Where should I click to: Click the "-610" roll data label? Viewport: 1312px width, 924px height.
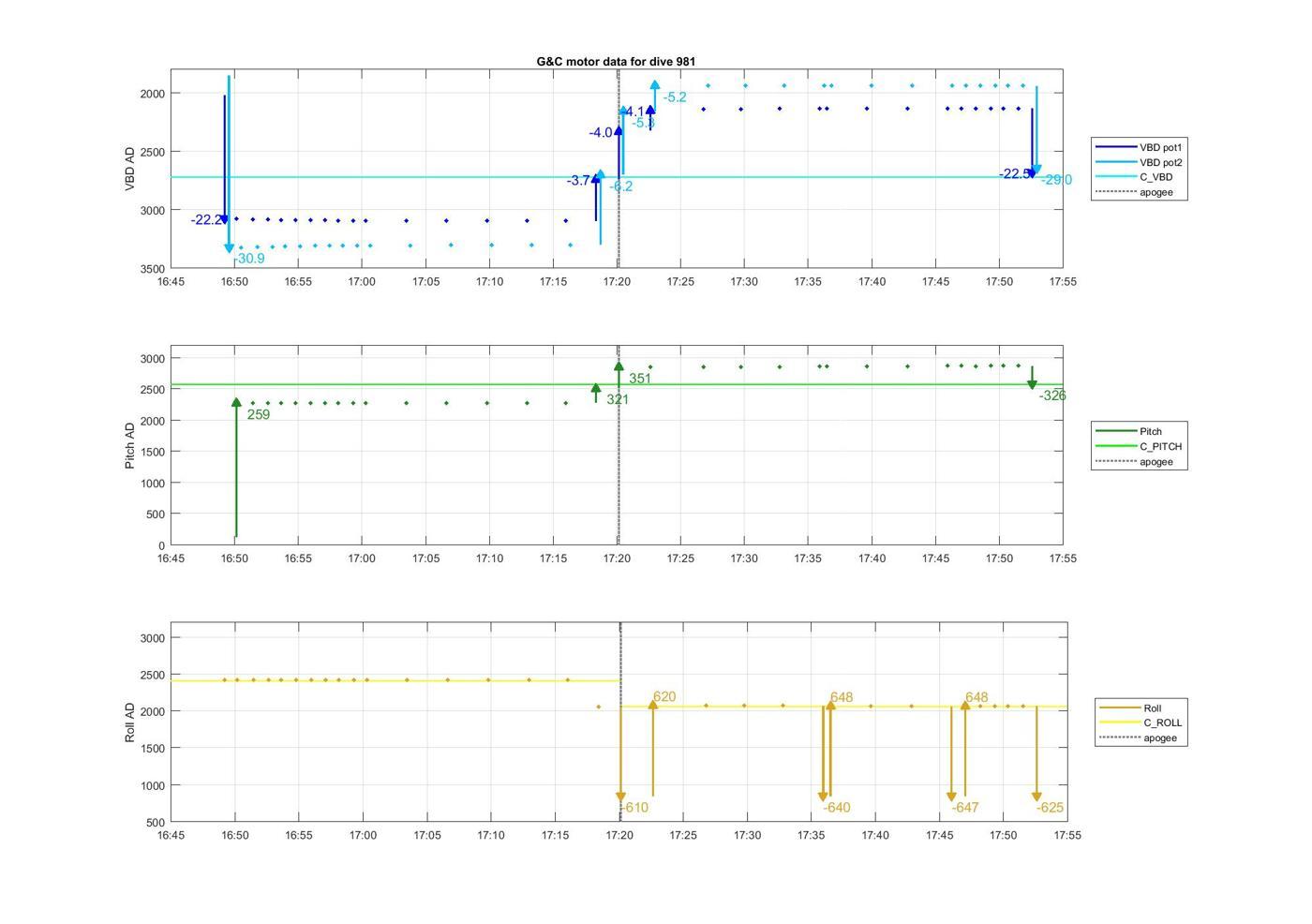click(x=634, y=808)
